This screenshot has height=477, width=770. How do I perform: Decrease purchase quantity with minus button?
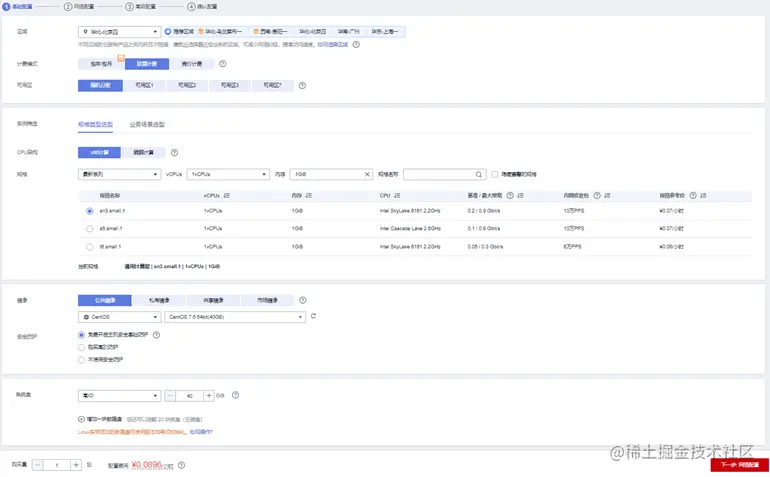tap(37, 465)
